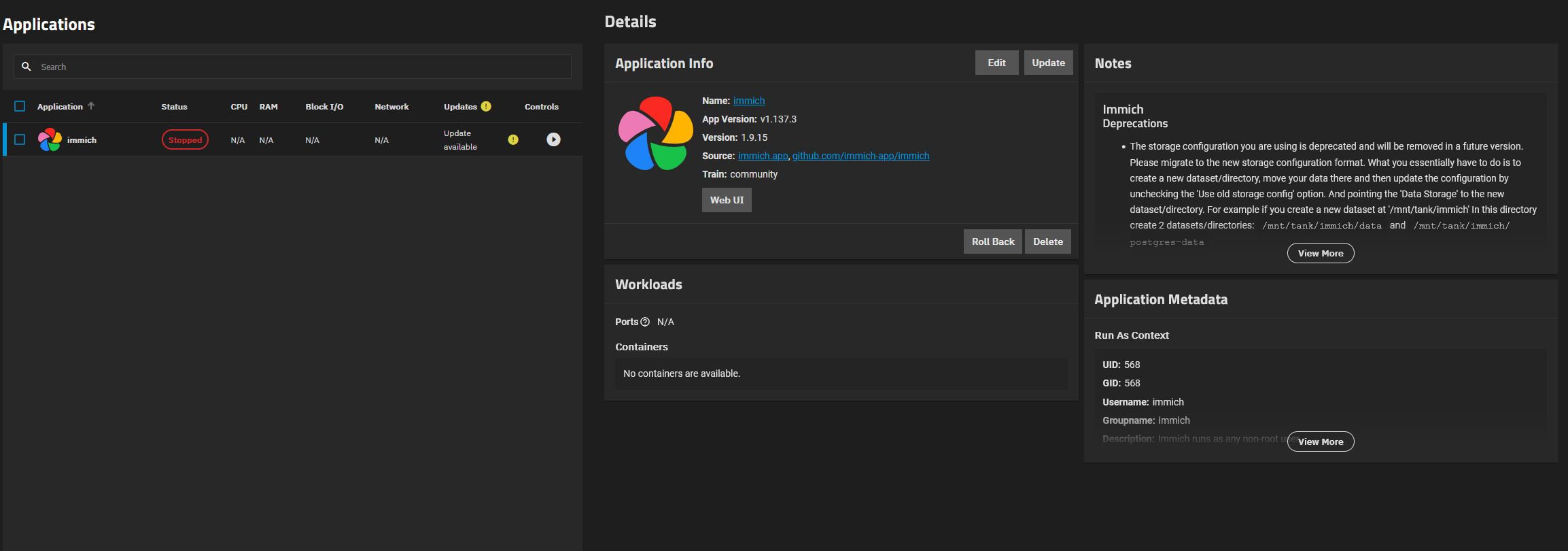
Task: Click the yellow update warning icon in immich row
Action: 513,139
